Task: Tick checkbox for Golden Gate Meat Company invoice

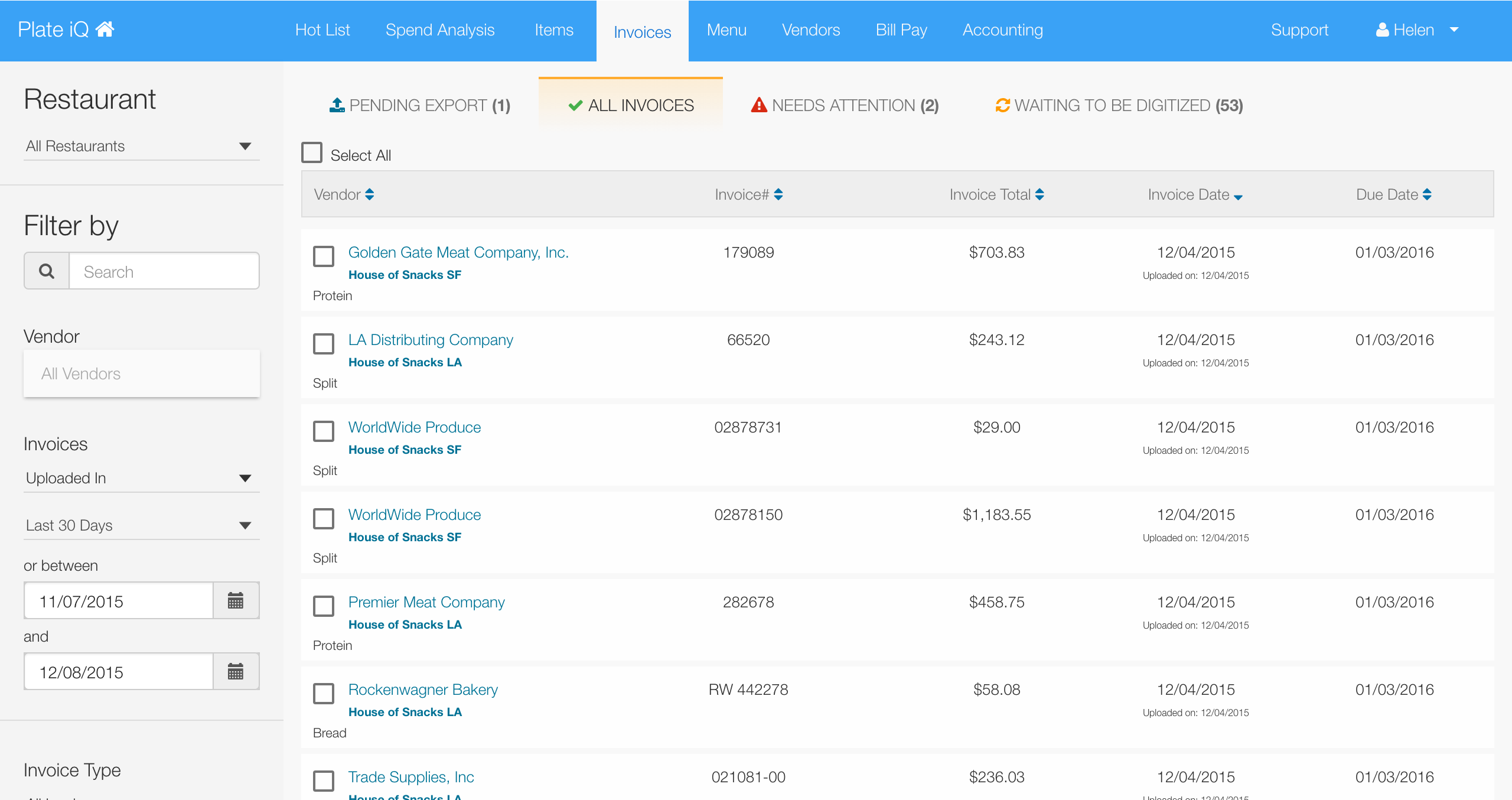Action: tap(324, 256)
